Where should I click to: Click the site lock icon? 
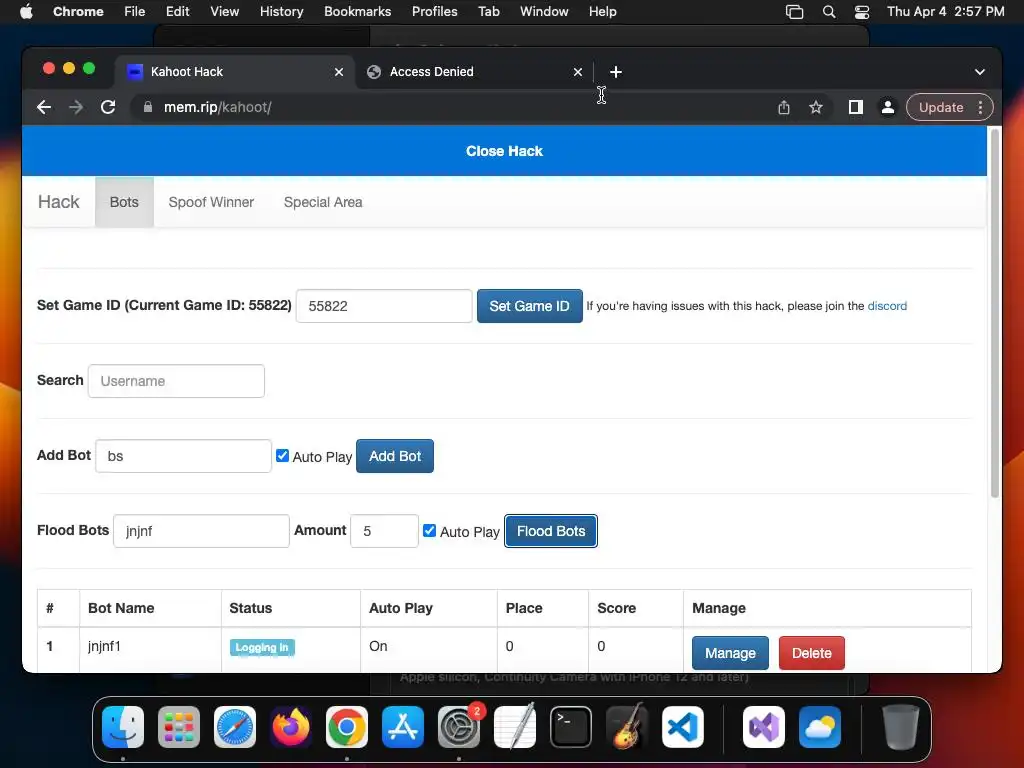148,107
